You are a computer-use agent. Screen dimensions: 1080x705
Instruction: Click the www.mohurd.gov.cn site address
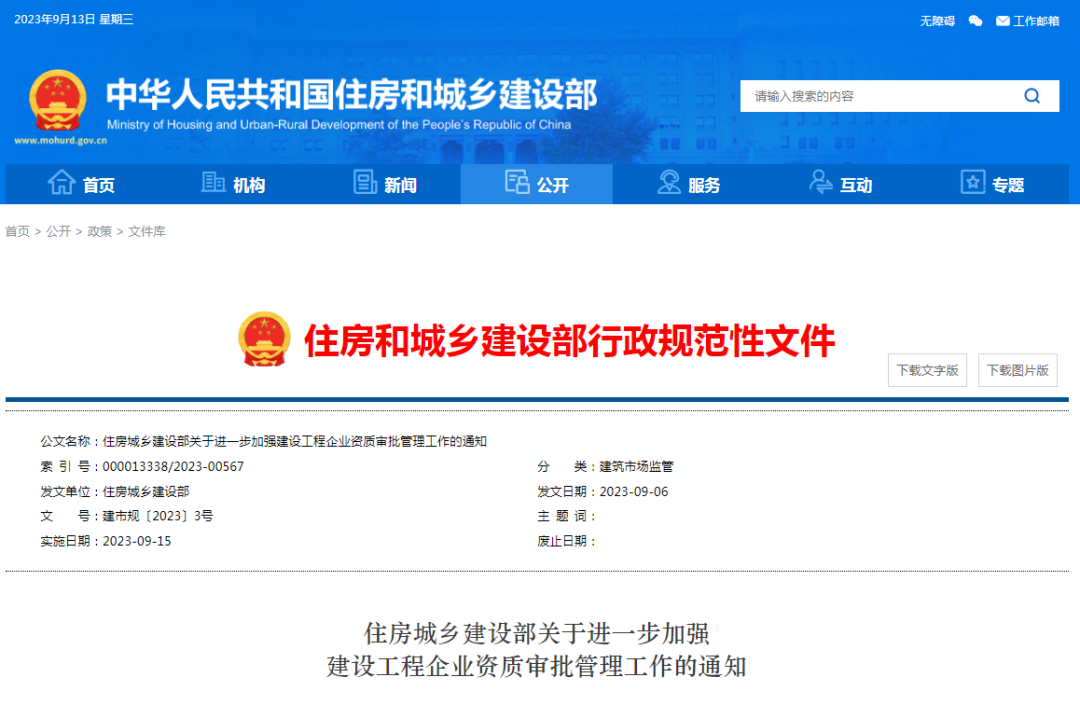(x=61, y=140)
